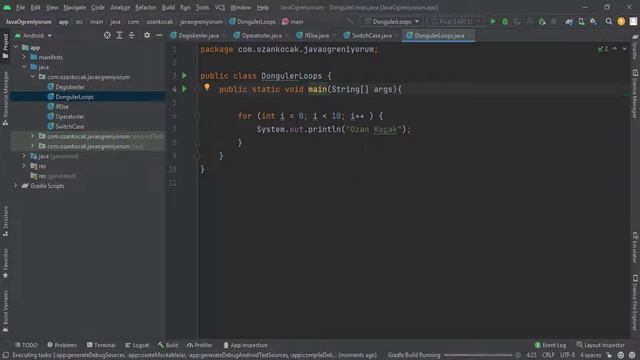Open the Refactor menu
Viewport: 640px width, 360px height.
[146, 7]
